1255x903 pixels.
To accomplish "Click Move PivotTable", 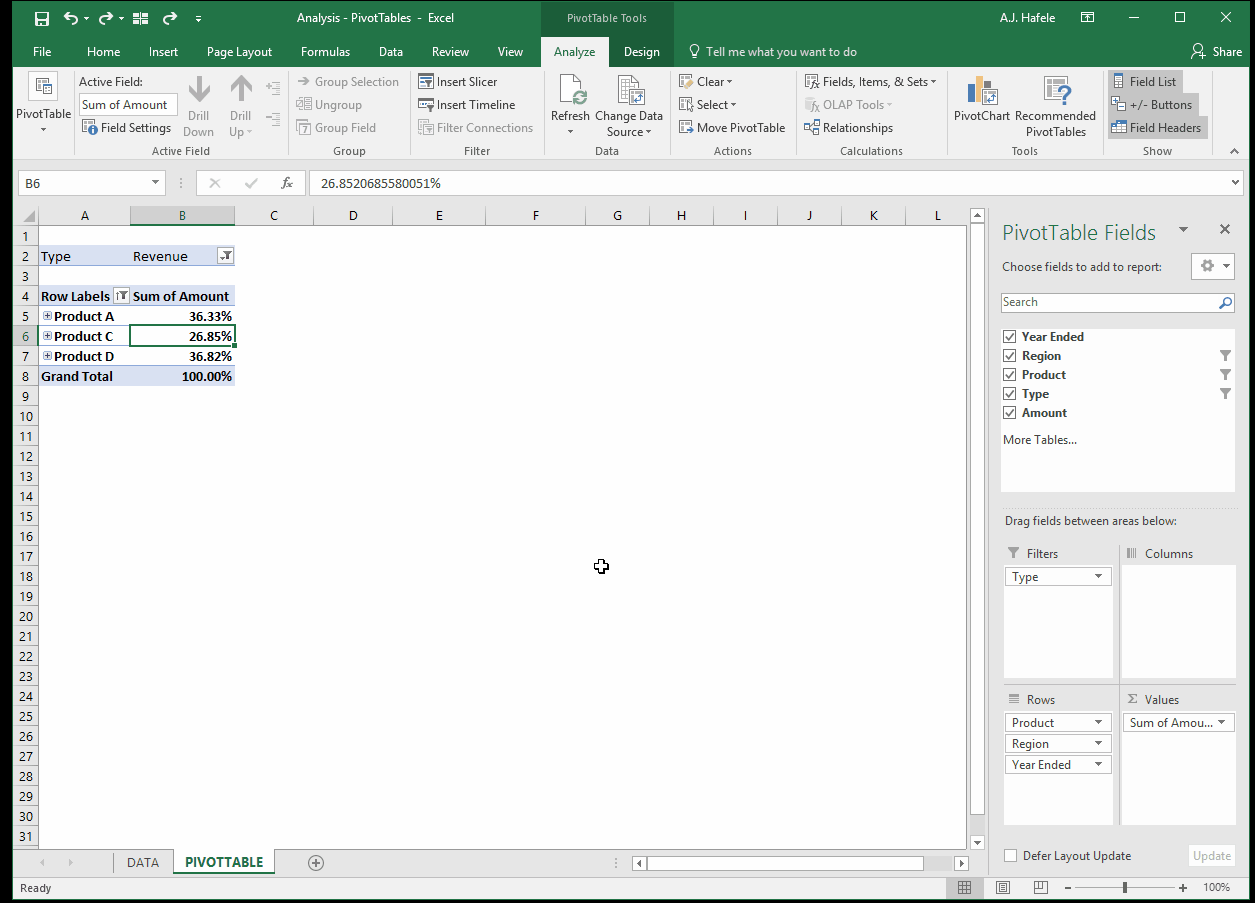I will (x=732, y=128).
